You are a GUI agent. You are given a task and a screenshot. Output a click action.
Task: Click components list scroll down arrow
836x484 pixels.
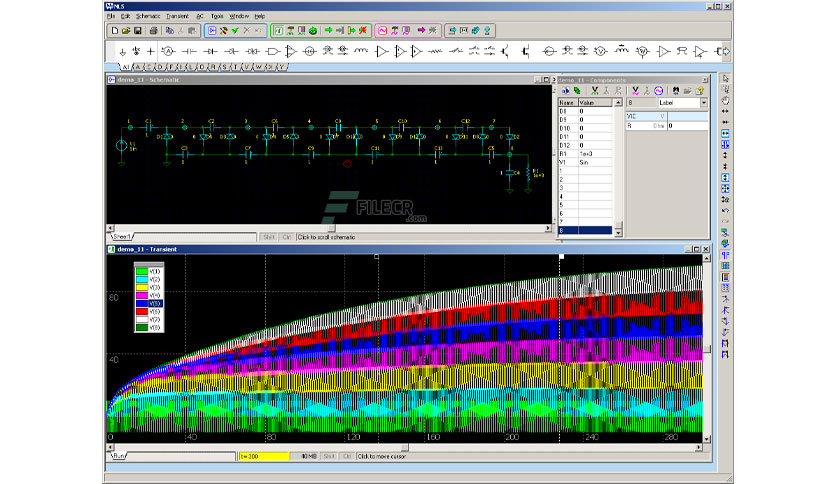click(618, 233)
